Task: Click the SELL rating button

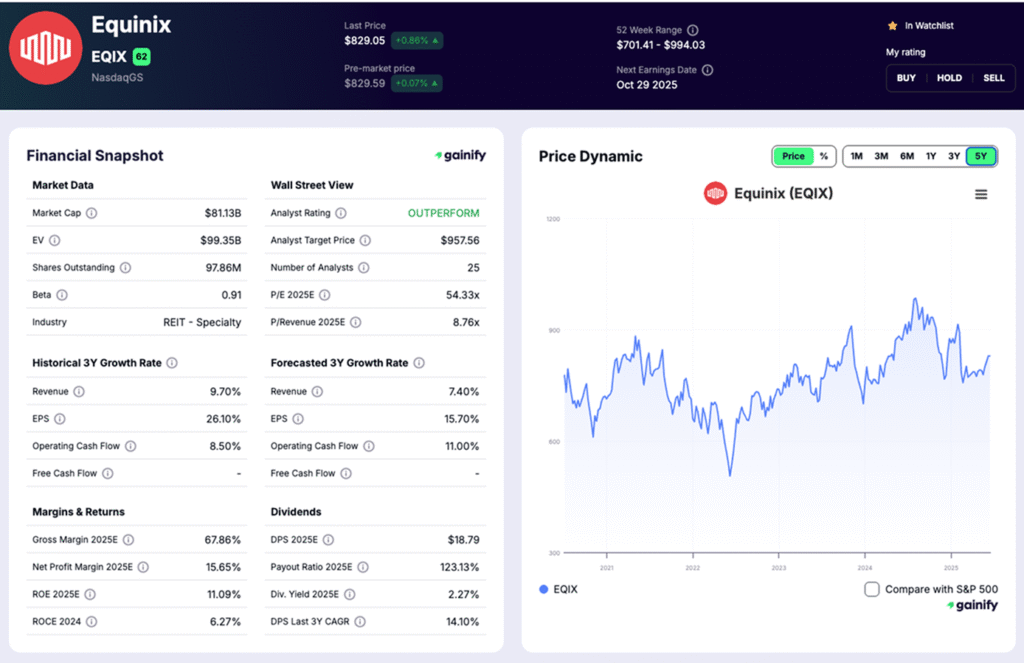Action: point(994,77)
